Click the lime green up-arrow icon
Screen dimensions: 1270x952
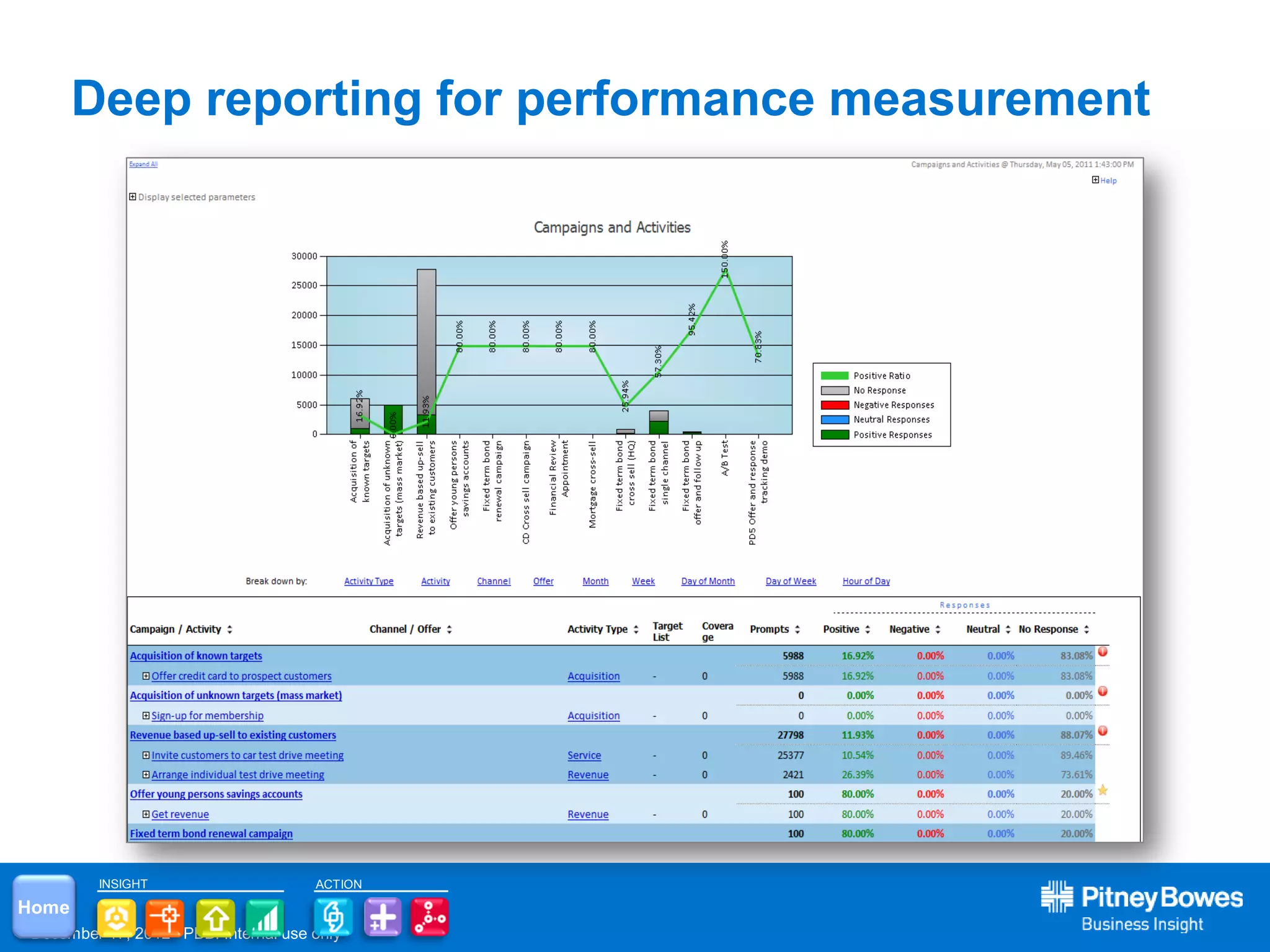(x=215, y=917)
